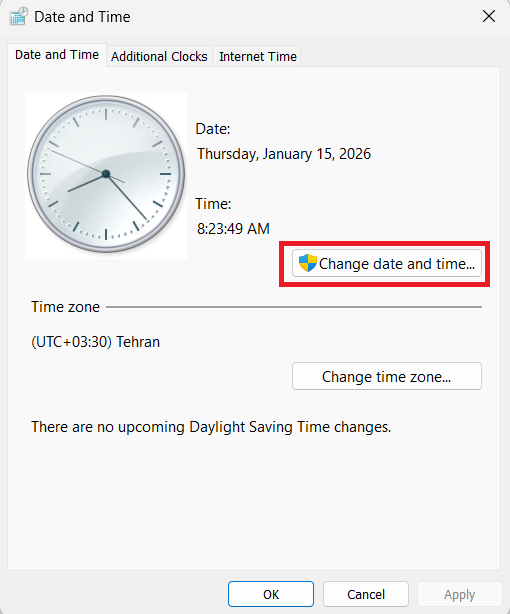Click the UAC shield icon on Change date button

click(x=307, y=263)
